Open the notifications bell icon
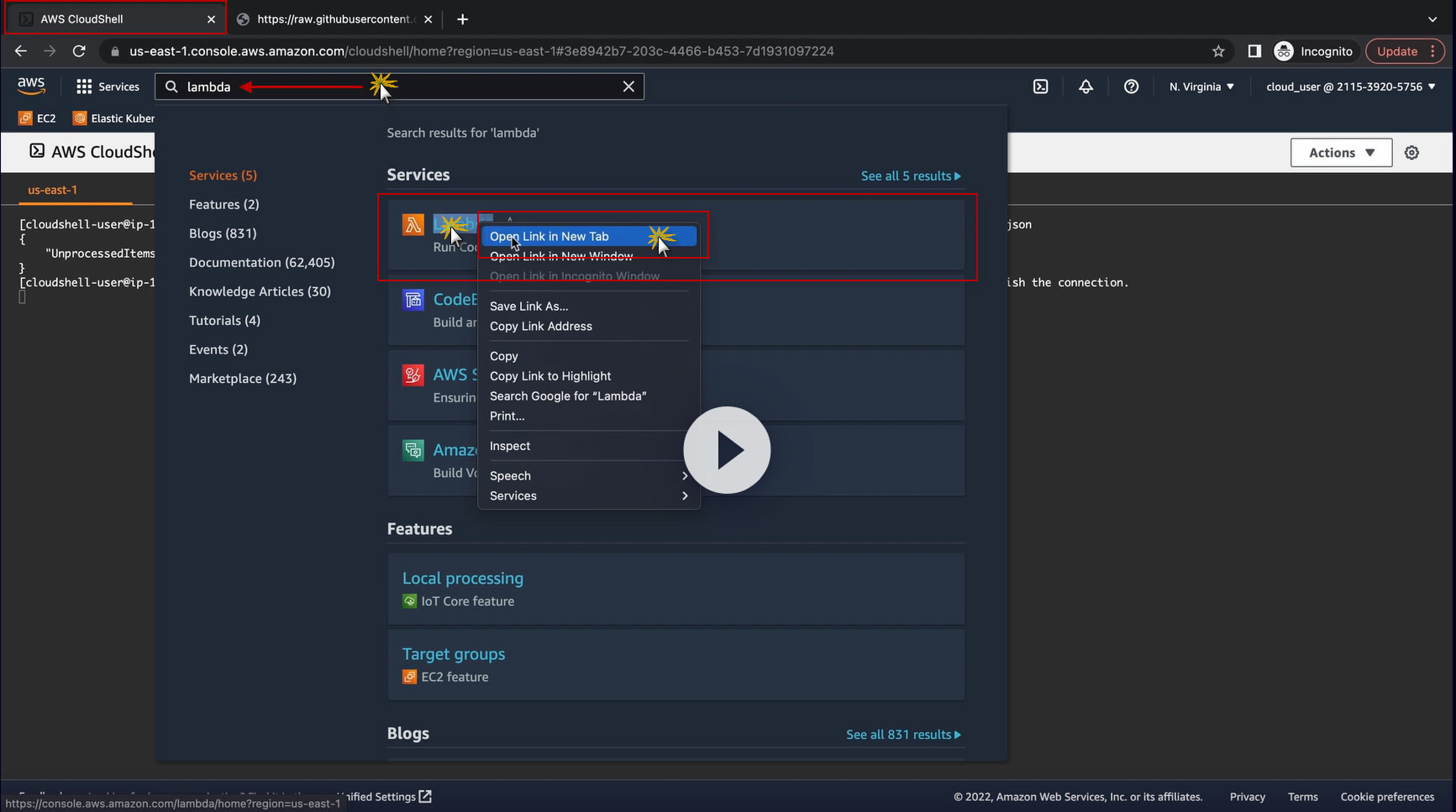 [x=1085, y=86]
